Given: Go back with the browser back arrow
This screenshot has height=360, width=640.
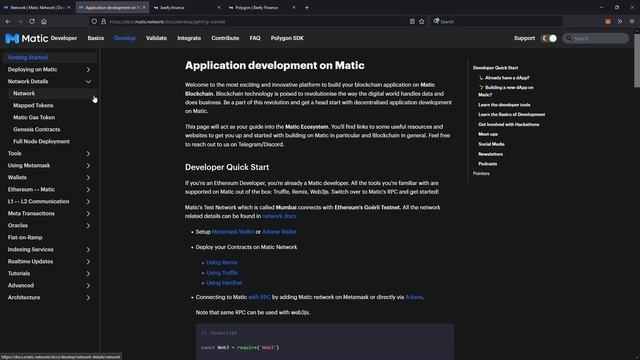Looking at the screenshot, I should point(8,21).
